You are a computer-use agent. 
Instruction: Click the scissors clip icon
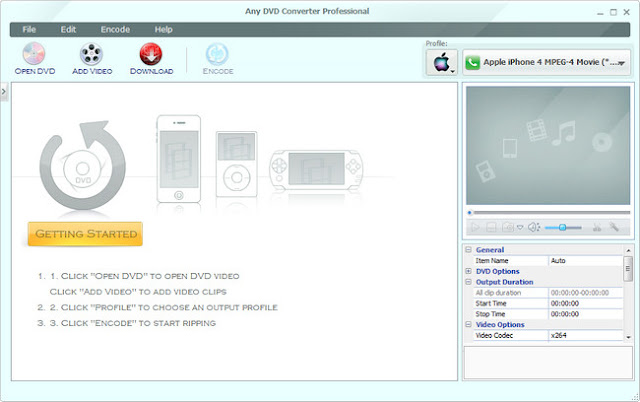point(597,227)
